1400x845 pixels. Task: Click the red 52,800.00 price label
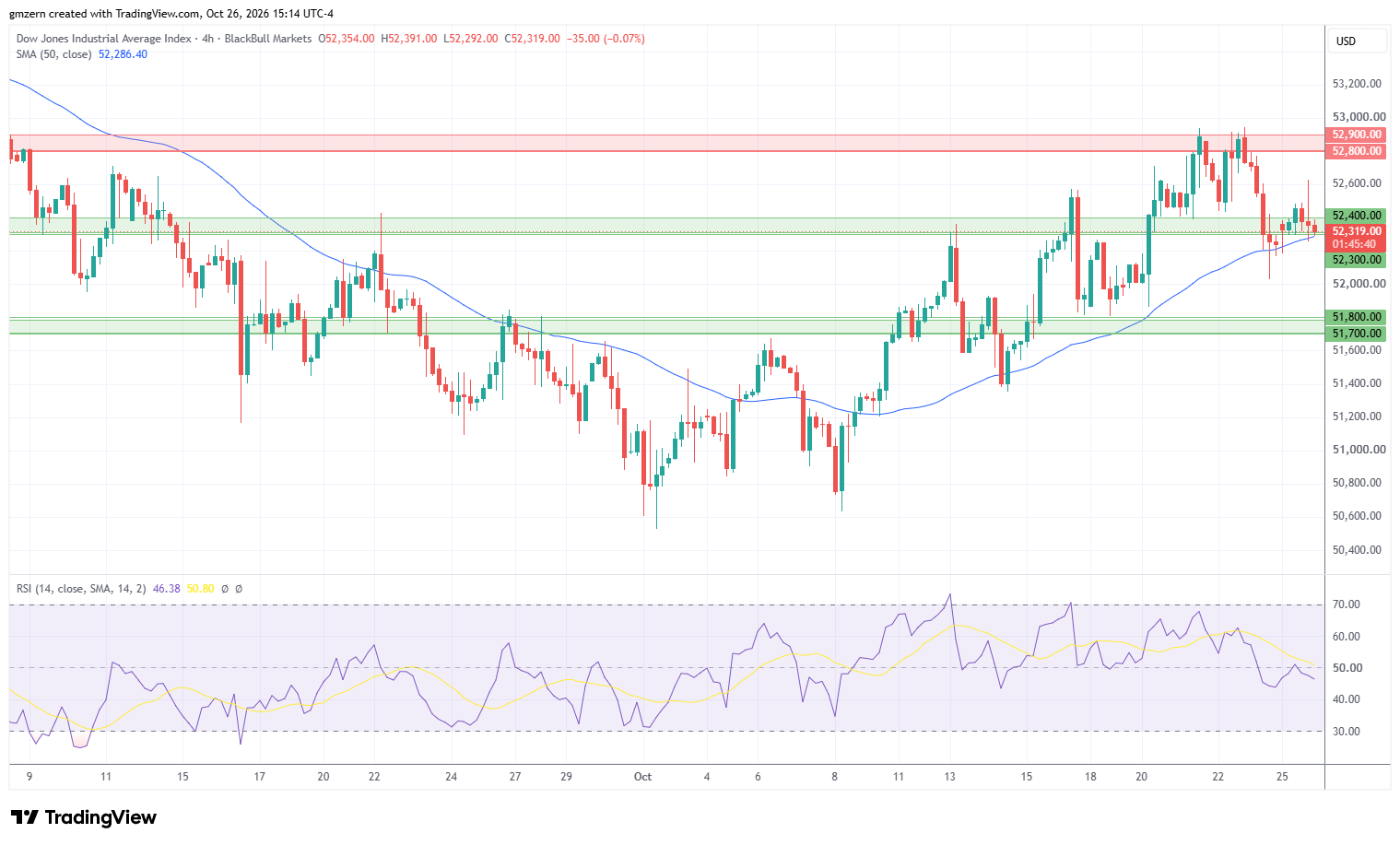click(x=1357, y=151)
